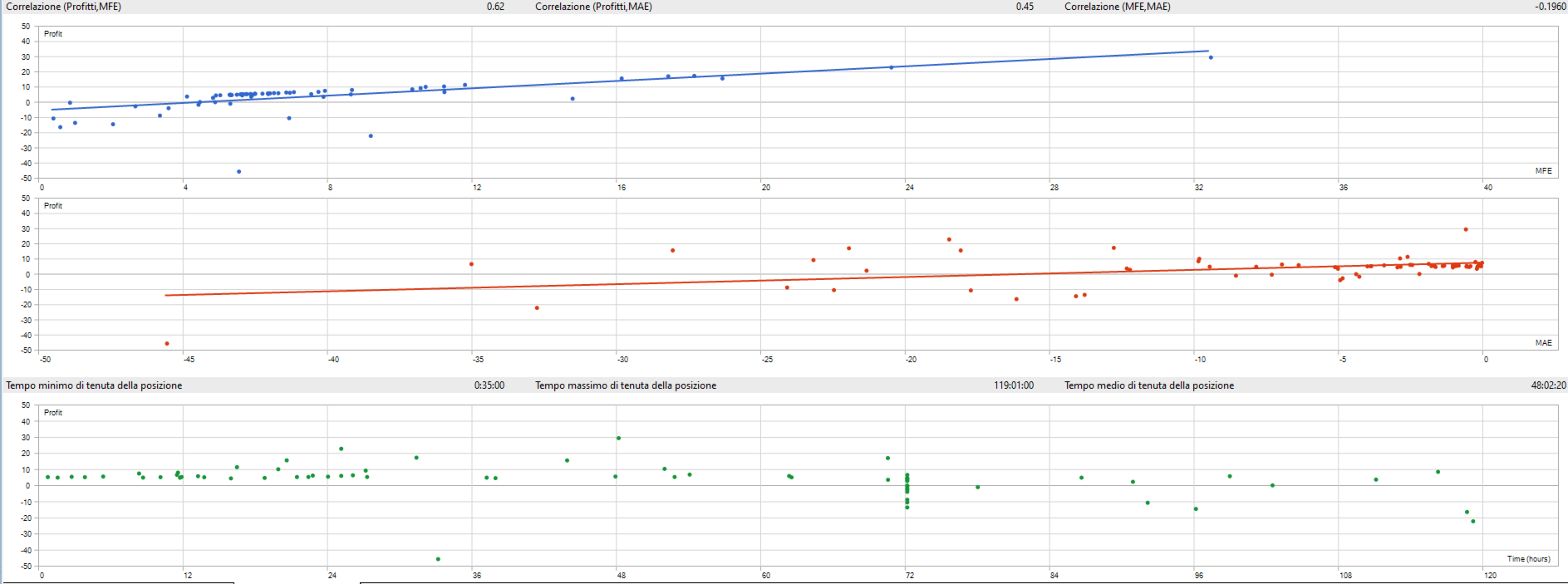Select the 0:35:00 minimum holding time

click(x=489, y=385)
